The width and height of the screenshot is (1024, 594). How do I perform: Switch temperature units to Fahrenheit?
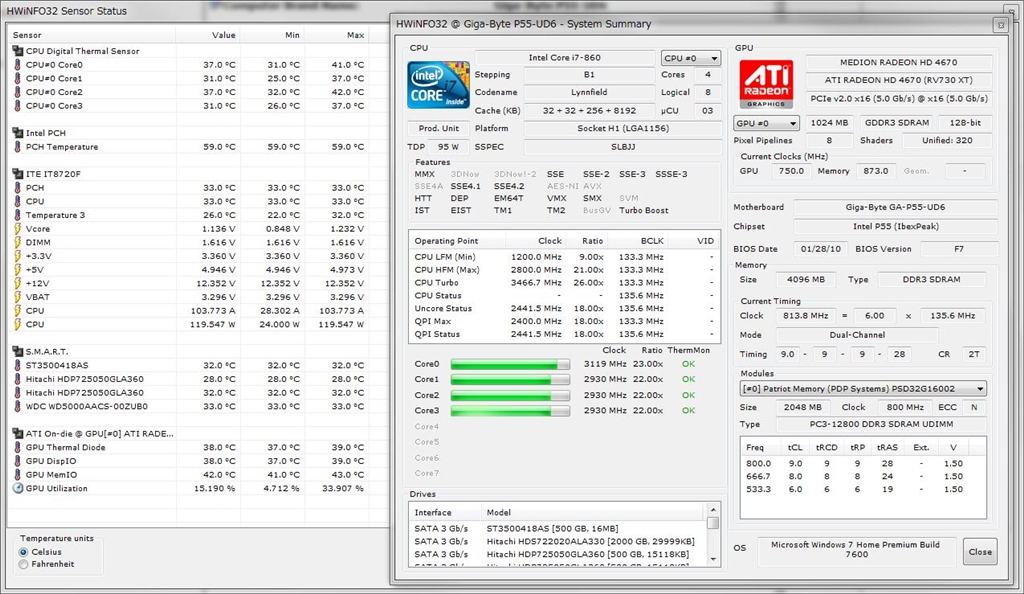tap(24, 565)
